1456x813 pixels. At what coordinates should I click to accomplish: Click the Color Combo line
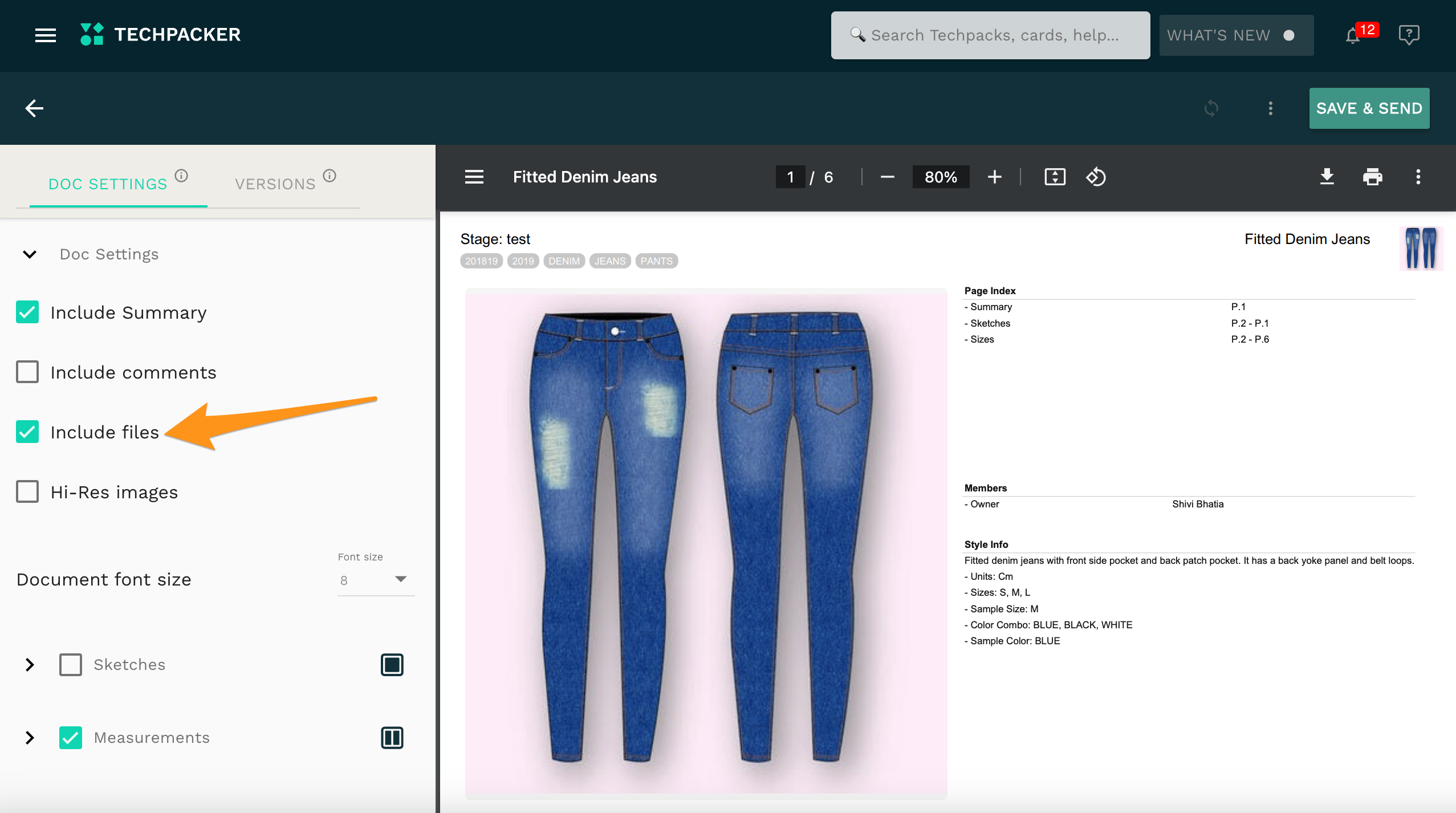[x=1048, y=625]
